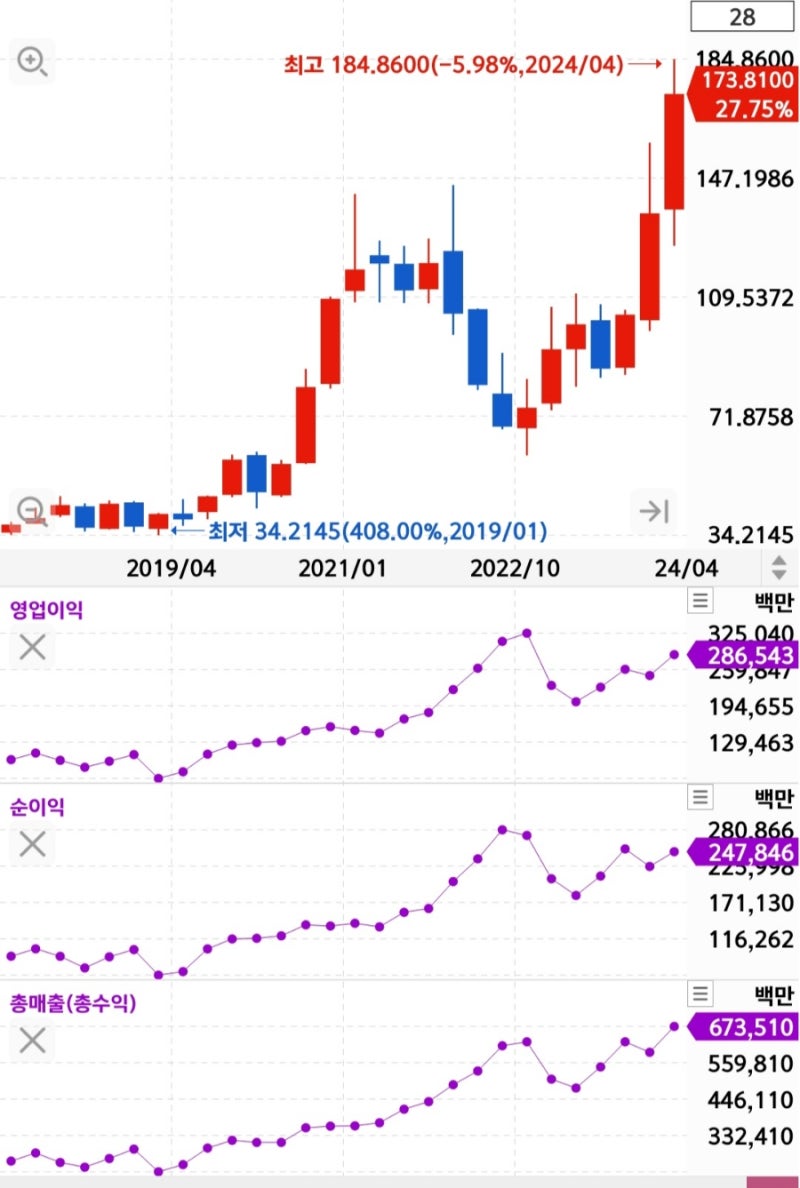
Task: Click the 559,810 axis value
Action: pyautogui.click(x=751, y=1064)
